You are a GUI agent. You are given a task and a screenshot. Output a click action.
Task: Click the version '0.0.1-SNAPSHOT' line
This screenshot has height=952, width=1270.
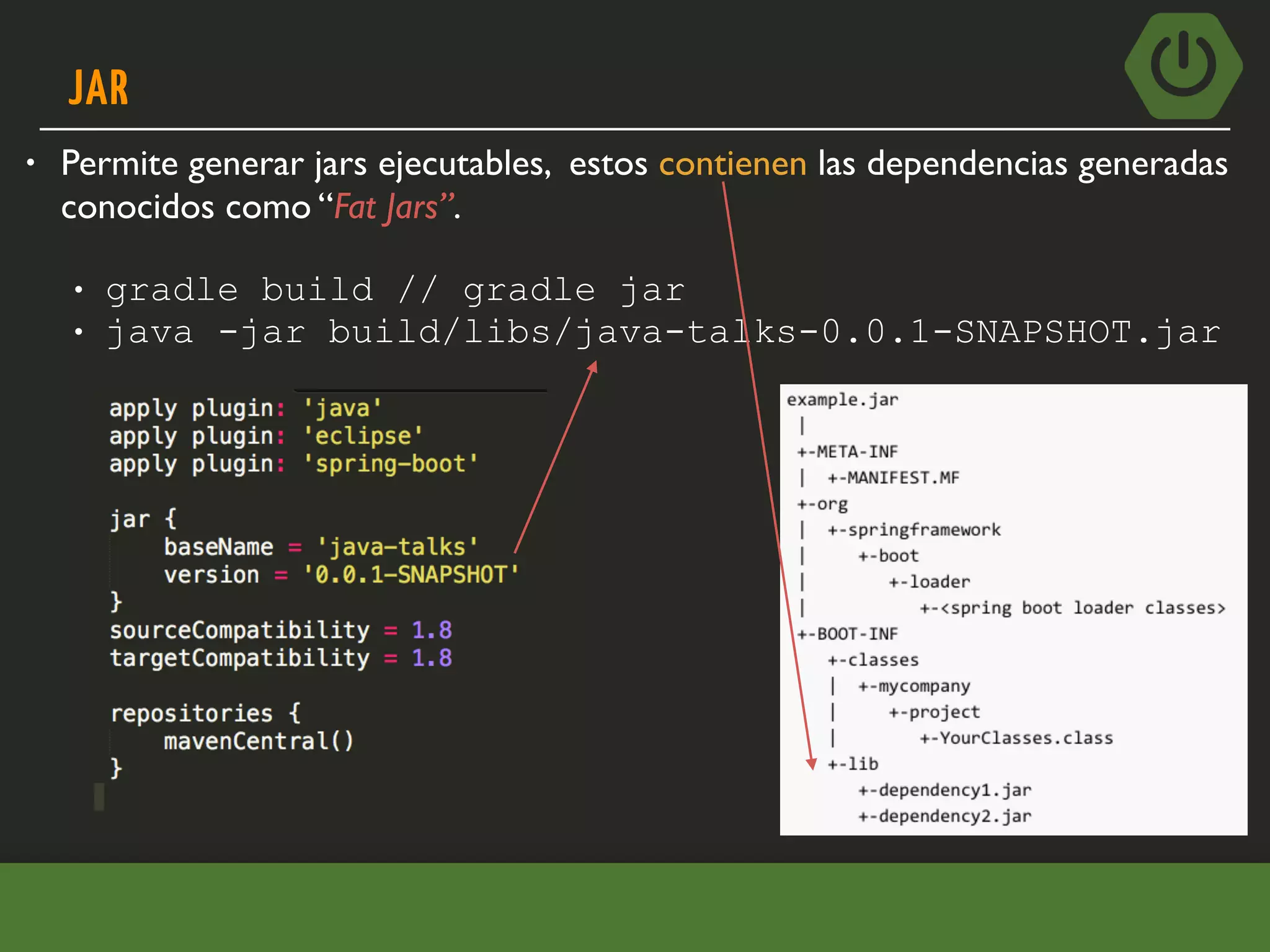(x=342, y=575)
